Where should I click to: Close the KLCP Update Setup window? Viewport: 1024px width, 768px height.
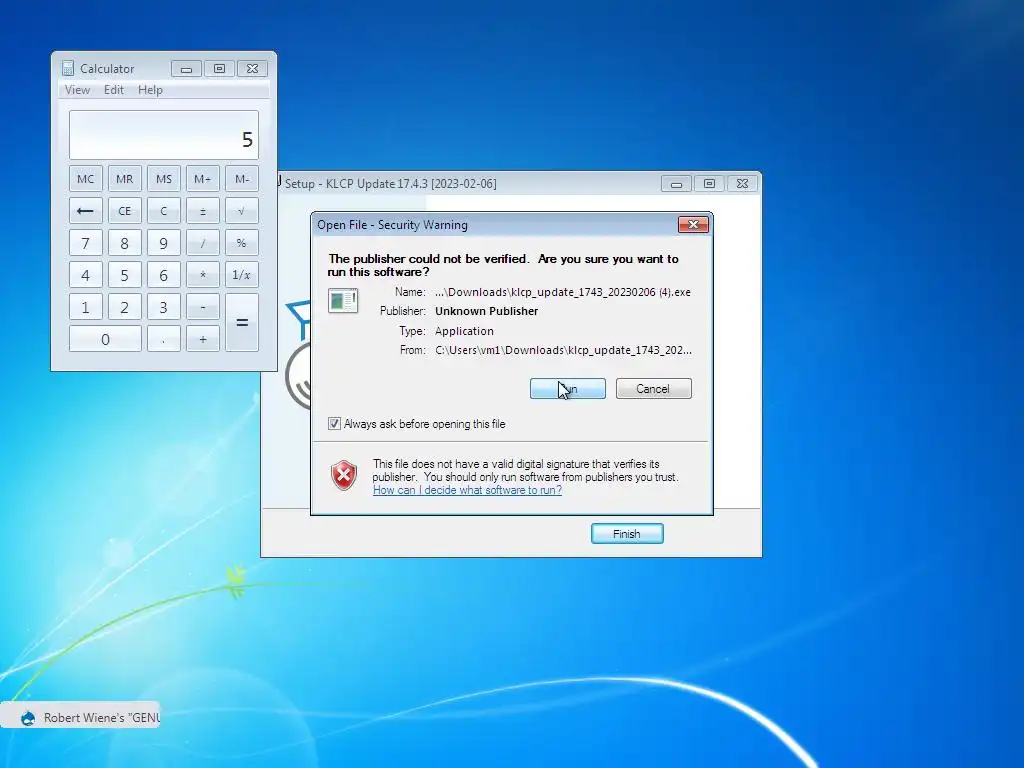pyautogui.click(x=742, y=184)
